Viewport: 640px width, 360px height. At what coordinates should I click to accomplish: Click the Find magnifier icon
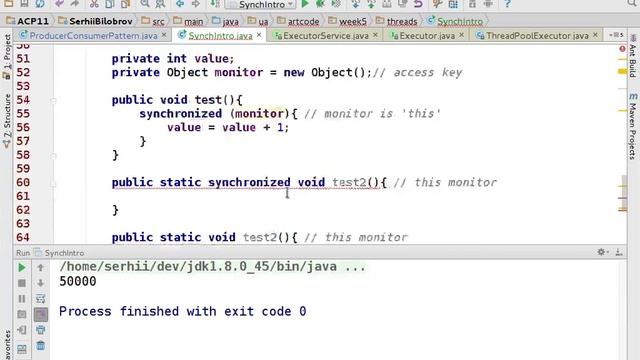point(144,4)
